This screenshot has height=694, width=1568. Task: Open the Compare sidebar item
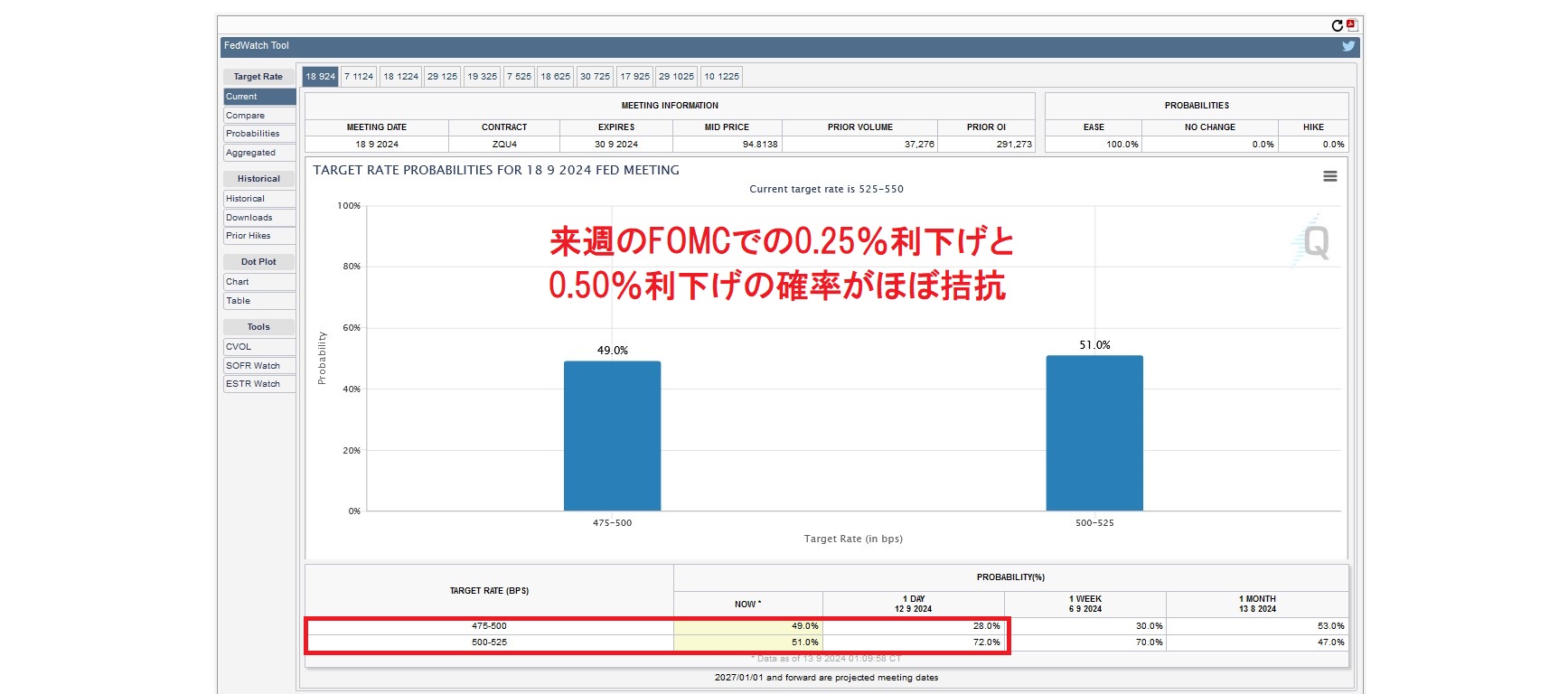(259, 116)
